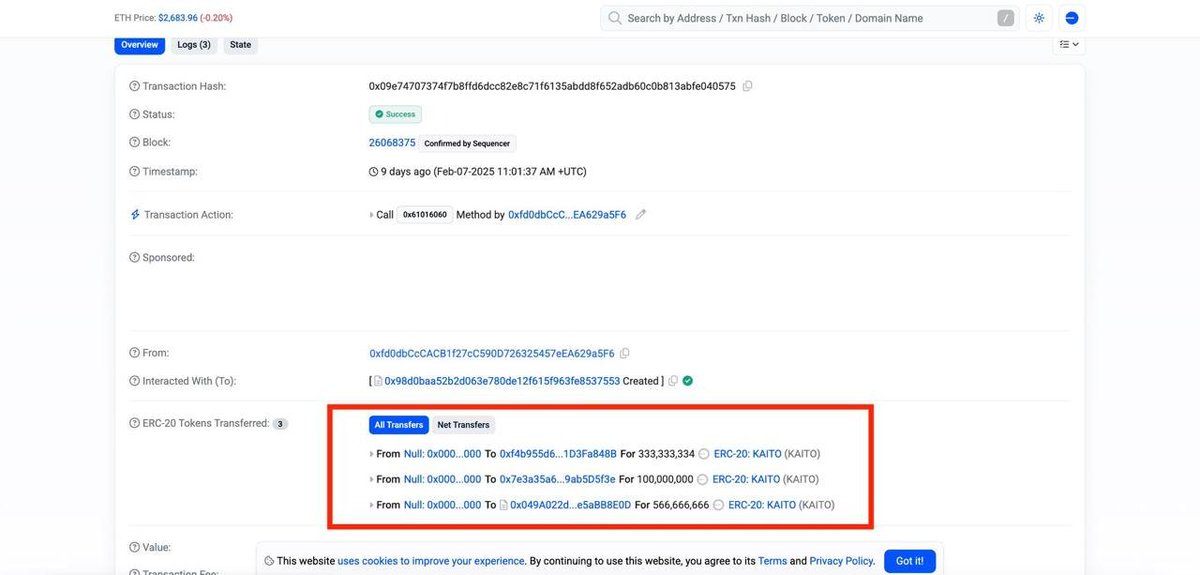1200x575 pixels.
Task: Toggle the light/dark theme sun icon
Action: pos(1039,18)
